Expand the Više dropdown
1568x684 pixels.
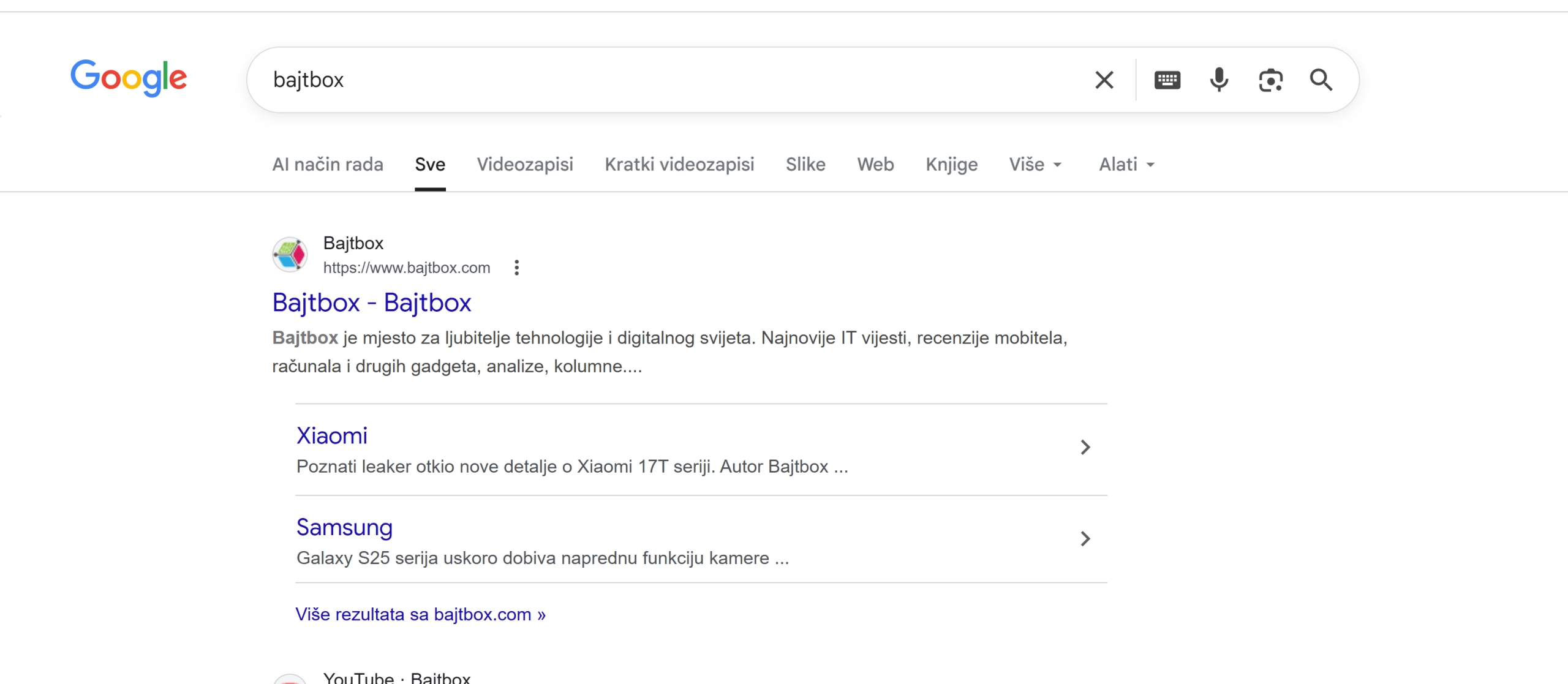1035,164
